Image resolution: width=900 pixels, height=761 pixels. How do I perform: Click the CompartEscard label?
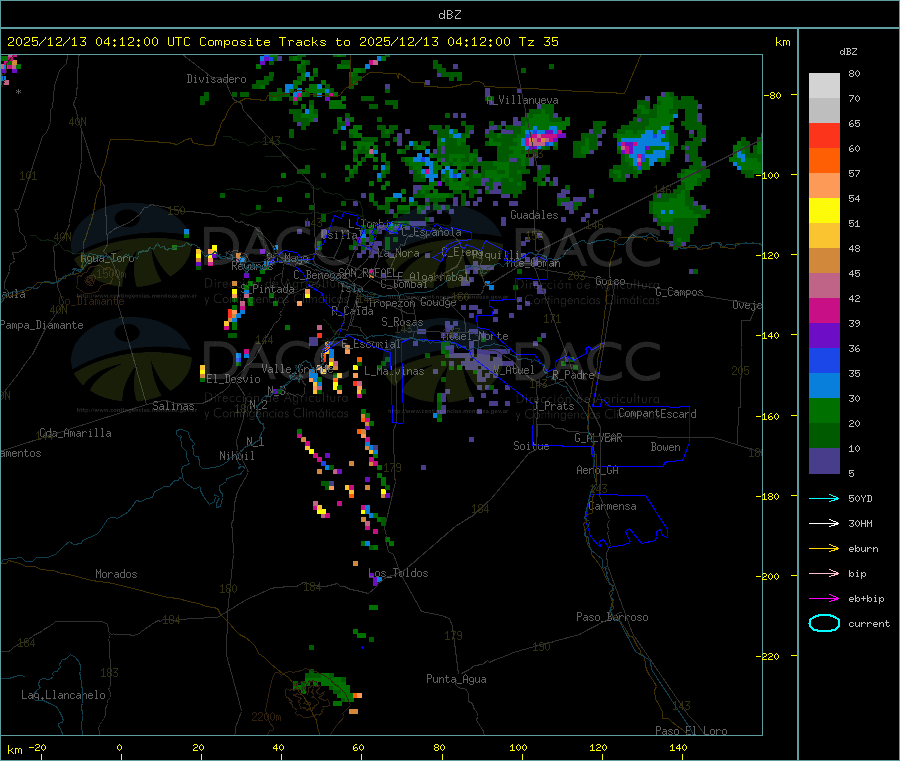pos(657,414)
